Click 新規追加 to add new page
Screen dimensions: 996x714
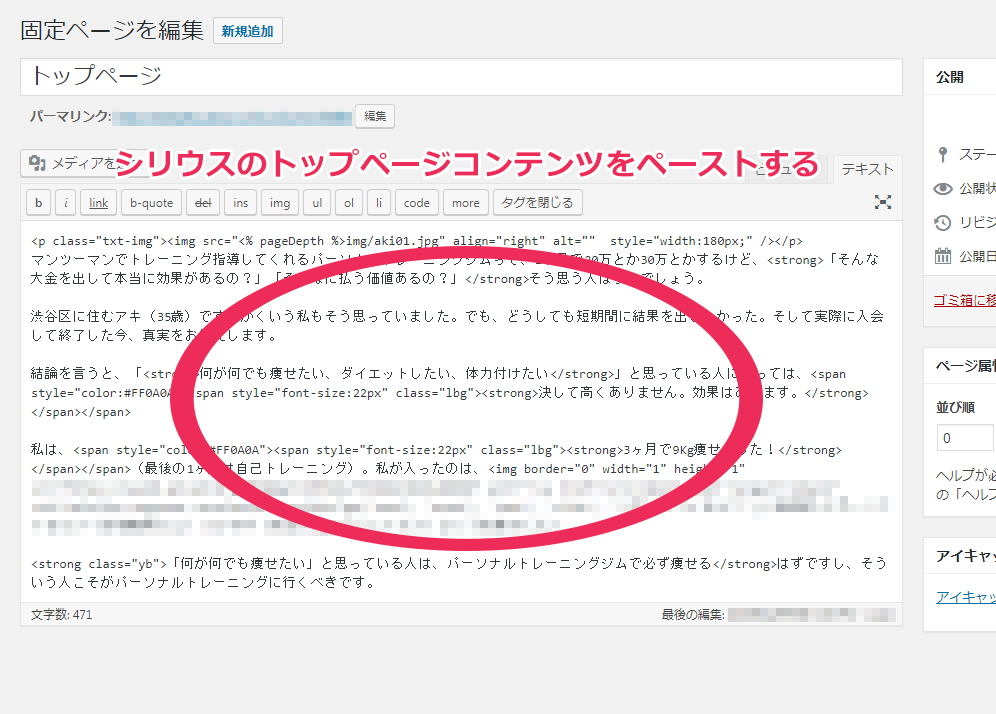click(247, 31)
